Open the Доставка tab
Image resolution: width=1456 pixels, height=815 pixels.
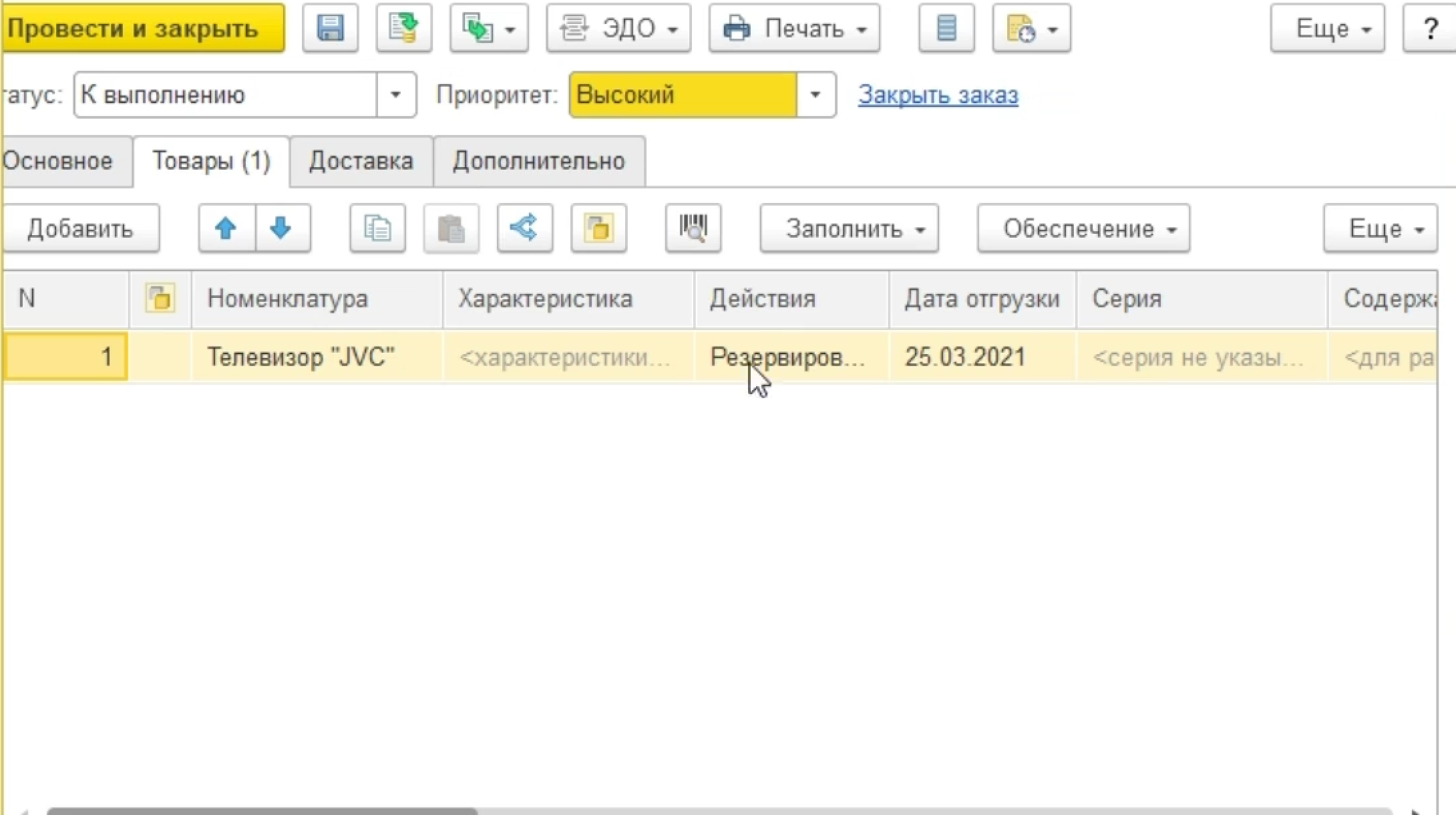tap(361, 161)
